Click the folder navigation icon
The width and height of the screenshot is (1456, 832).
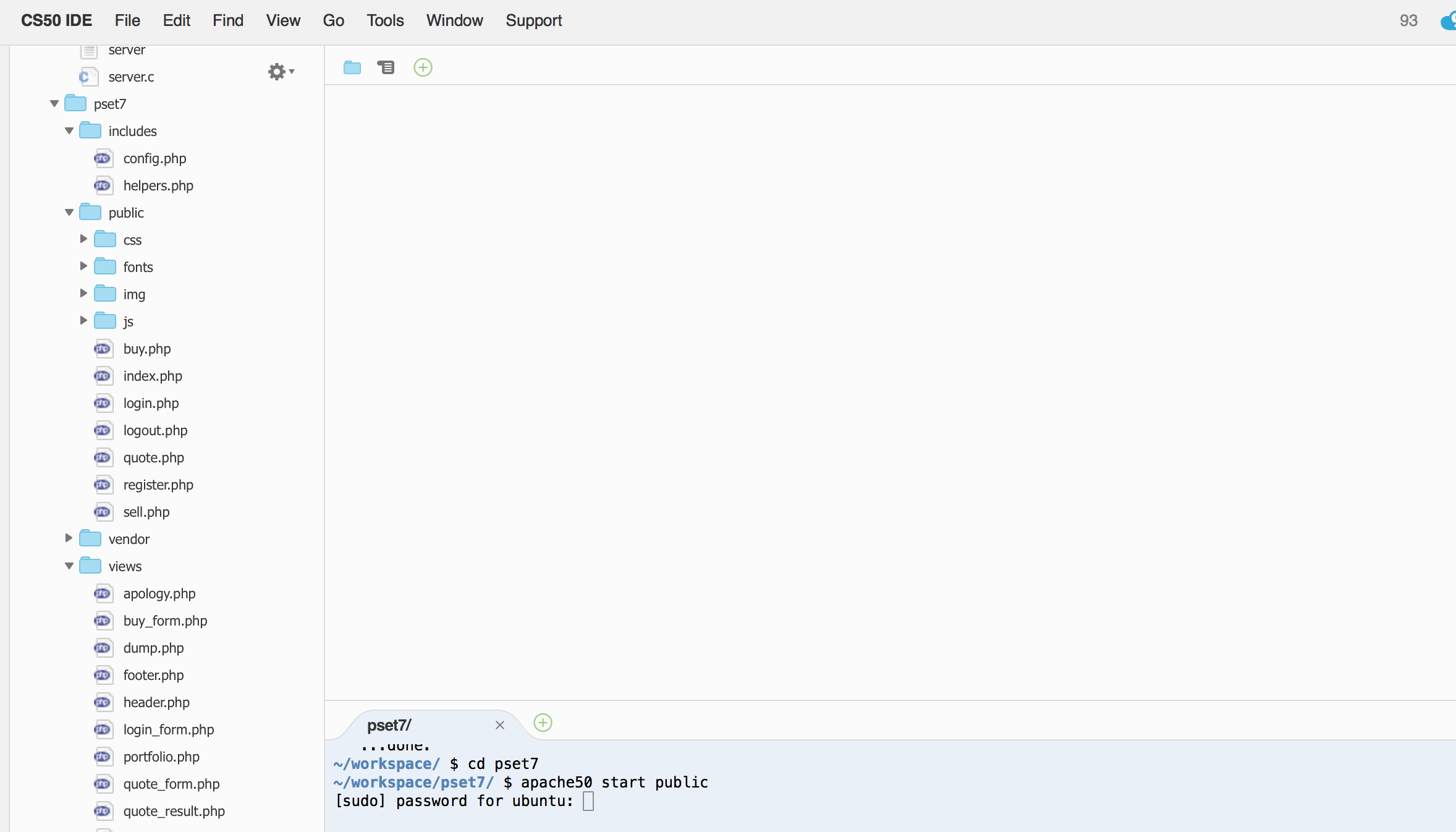click(352, 67)
